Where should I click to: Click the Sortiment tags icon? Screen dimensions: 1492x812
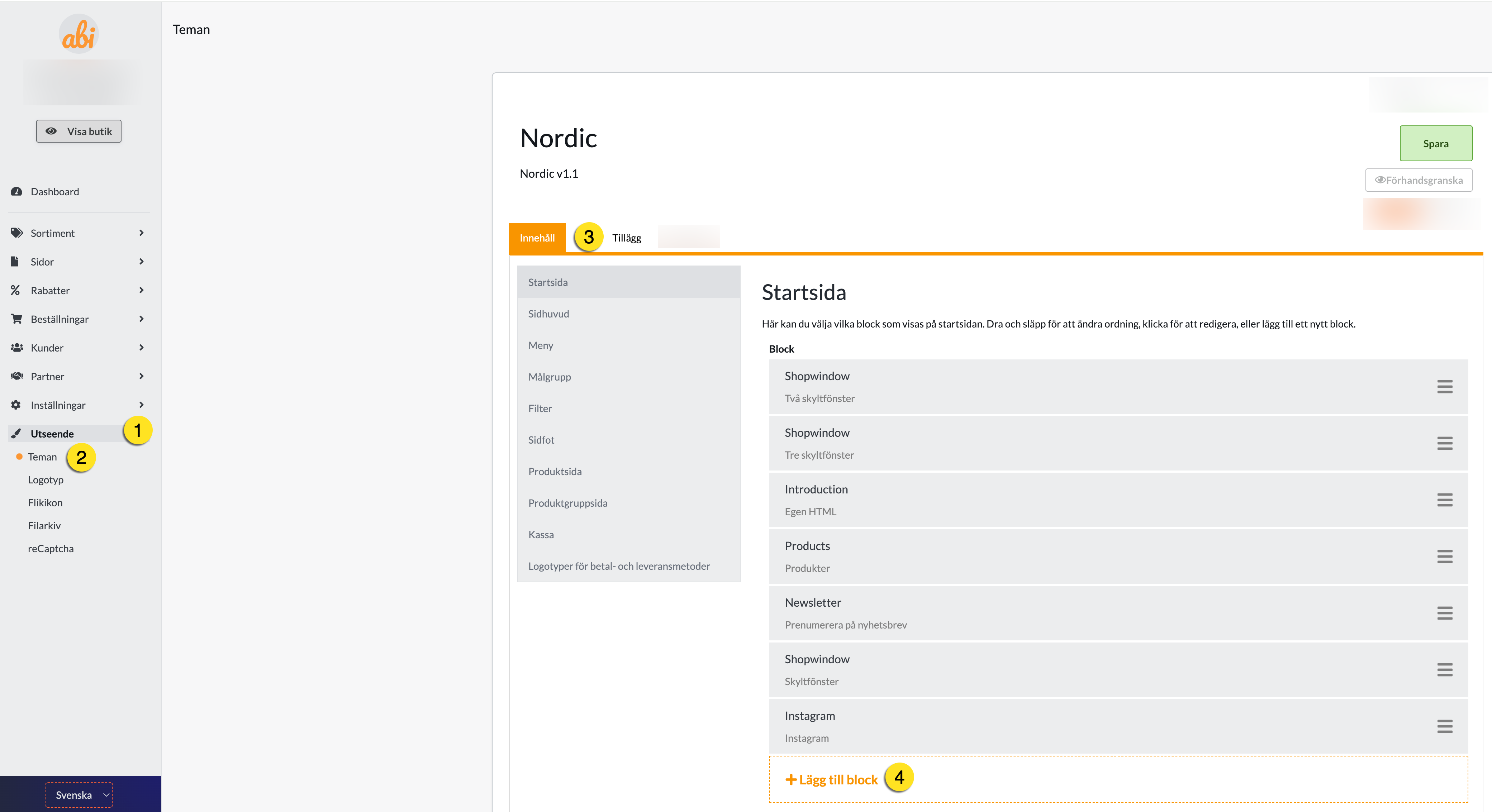[16, 233]
